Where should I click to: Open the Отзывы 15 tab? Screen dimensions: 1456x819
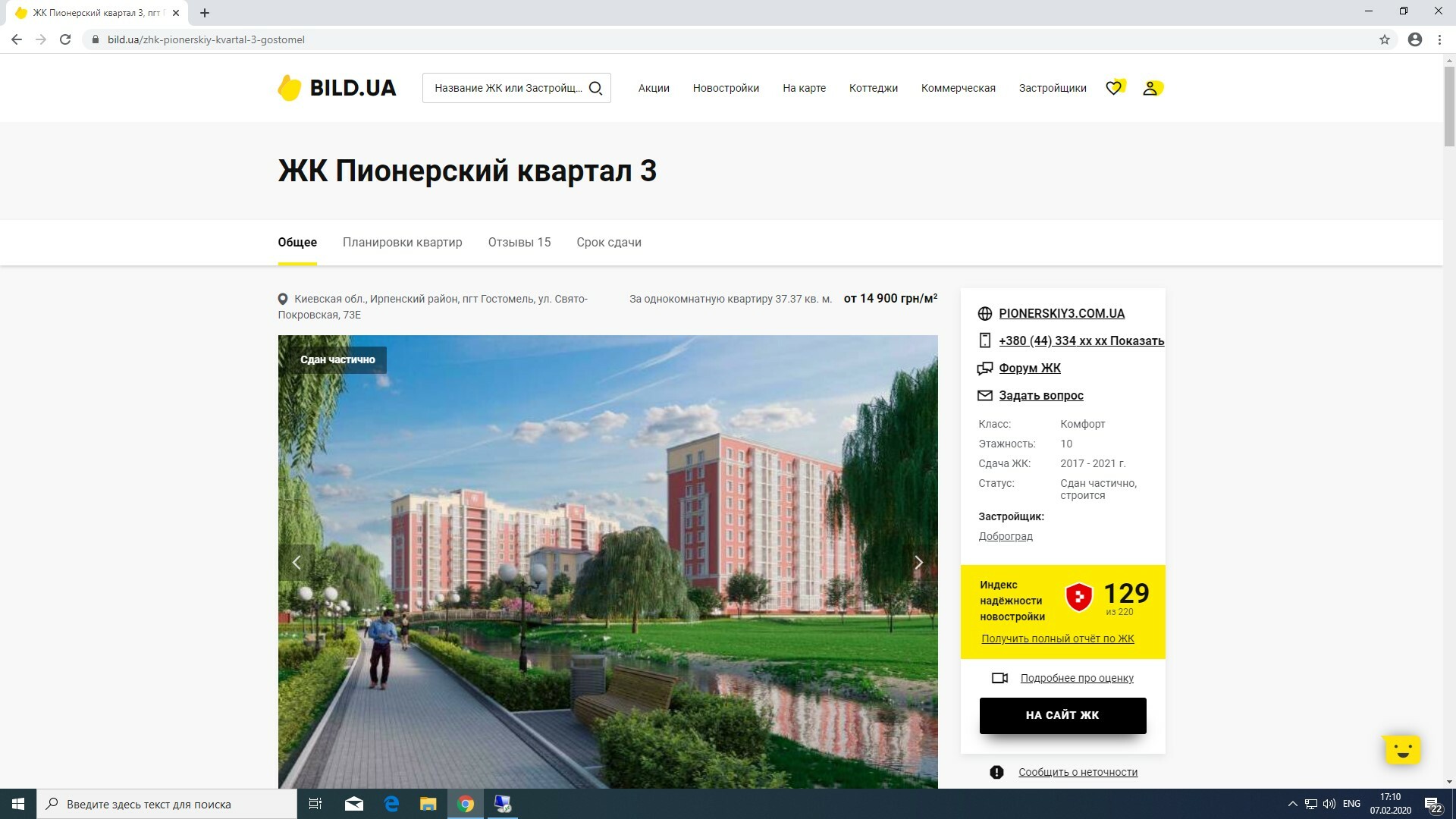pyautogui.click(x=519, y=243)
